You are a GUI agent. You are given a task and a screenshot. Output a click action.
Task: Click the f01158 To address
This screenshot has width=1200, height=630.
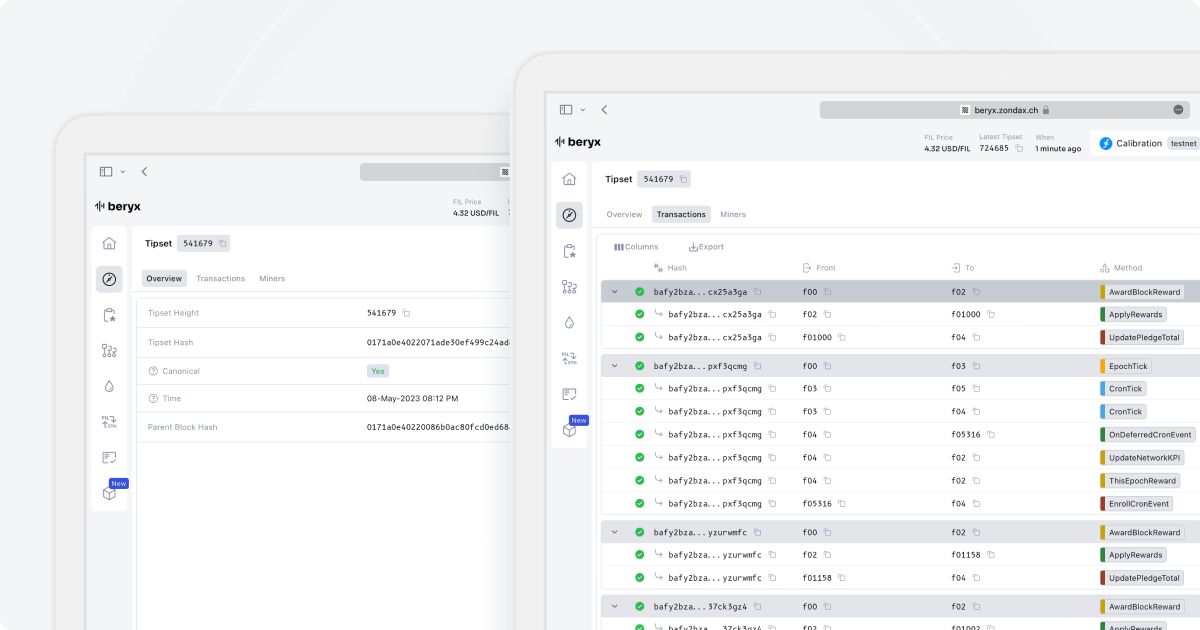(x=966, y=555)
